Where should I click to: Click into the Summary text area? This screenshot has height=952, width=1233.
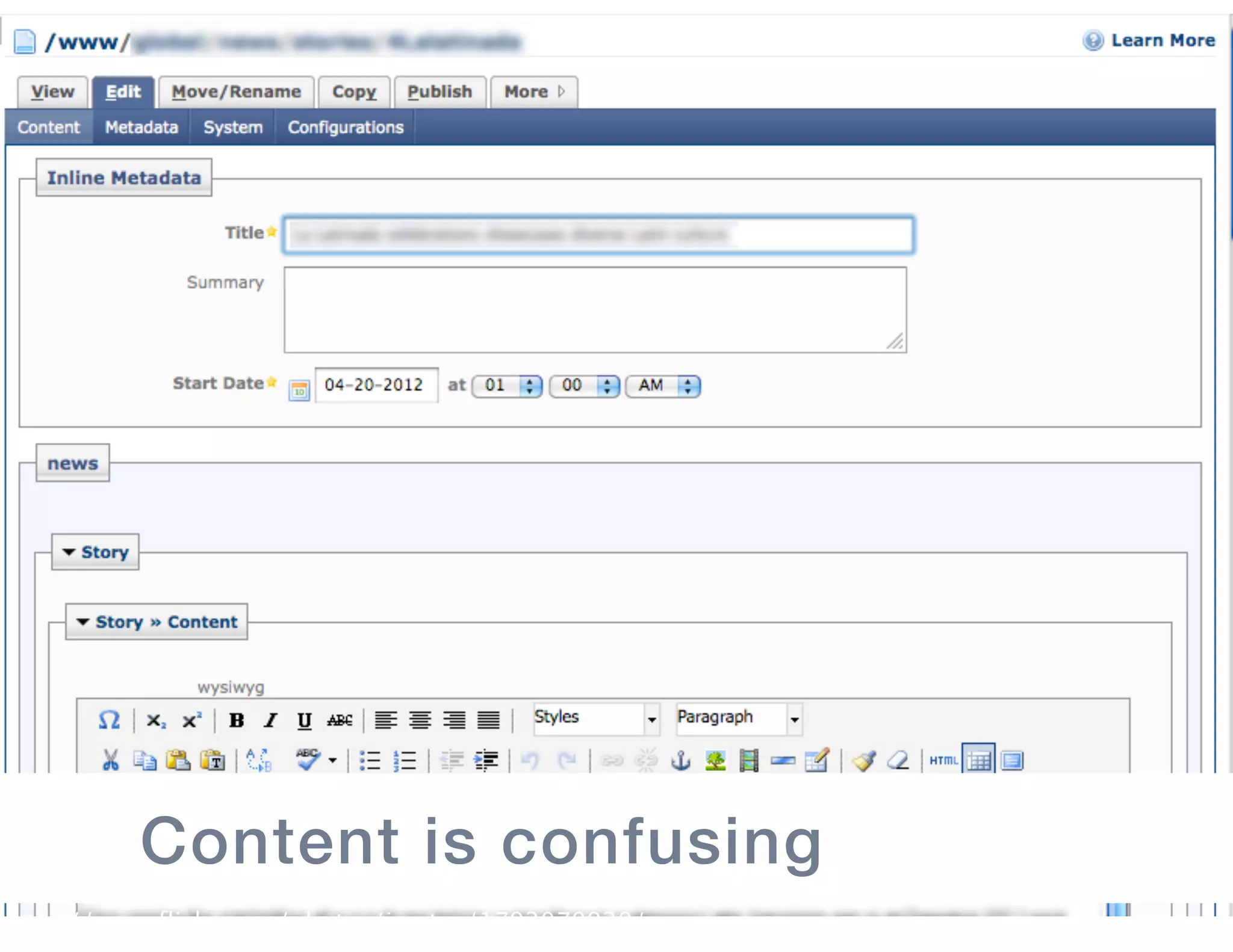click(595, 310)
